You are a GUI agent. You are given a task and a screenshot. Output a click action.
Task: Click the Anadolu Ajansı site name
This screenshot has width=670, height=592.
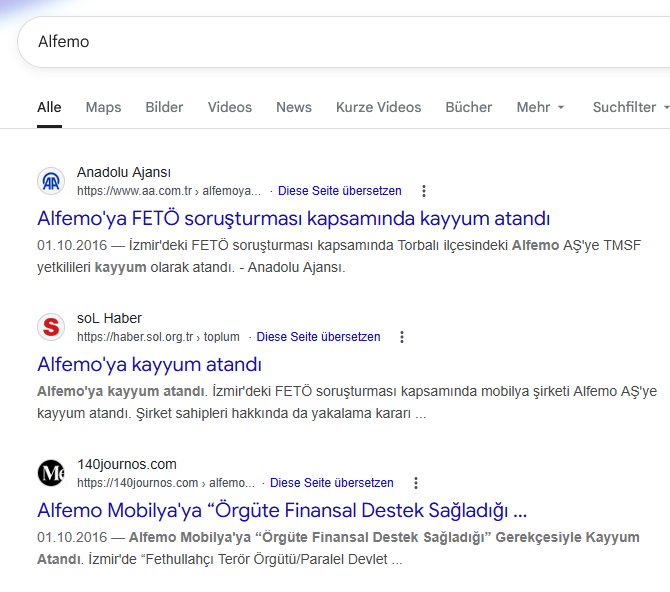(x=124, y=172)
